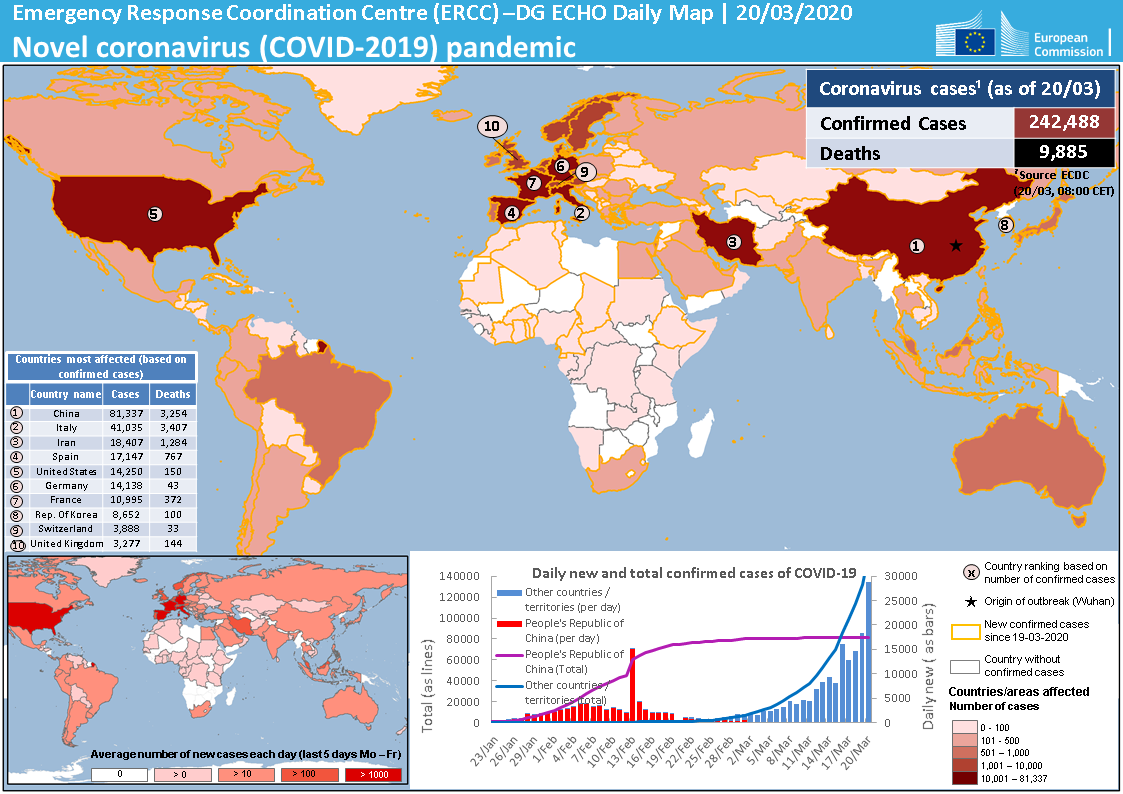
Task: Click the black star marking Wuhan on the map
Action: 956,245
